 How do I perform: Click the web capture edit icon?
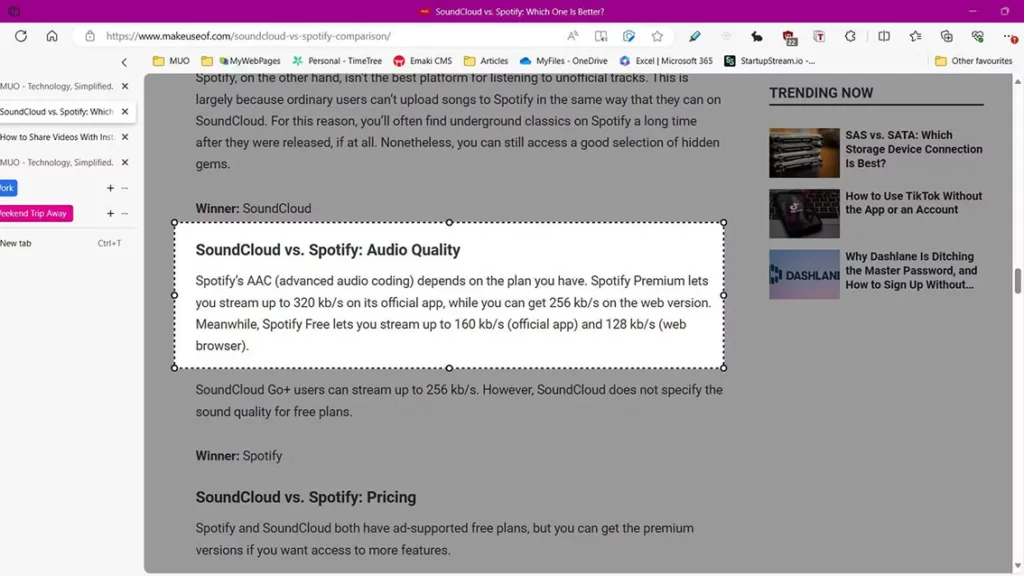click(x=629, y=36)
